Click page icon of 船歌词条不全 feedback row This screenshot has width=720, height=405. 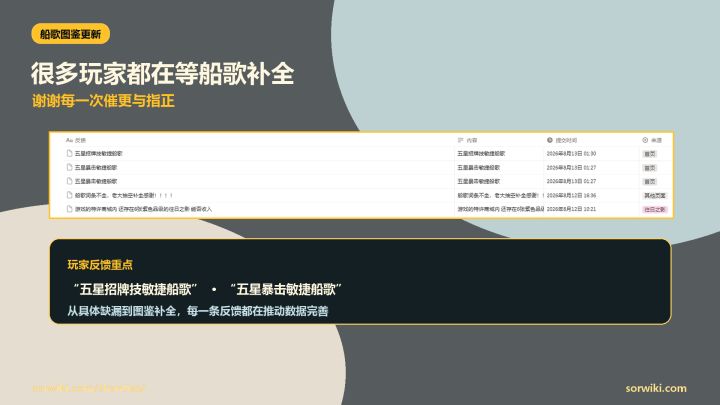[x=69, y=195]
